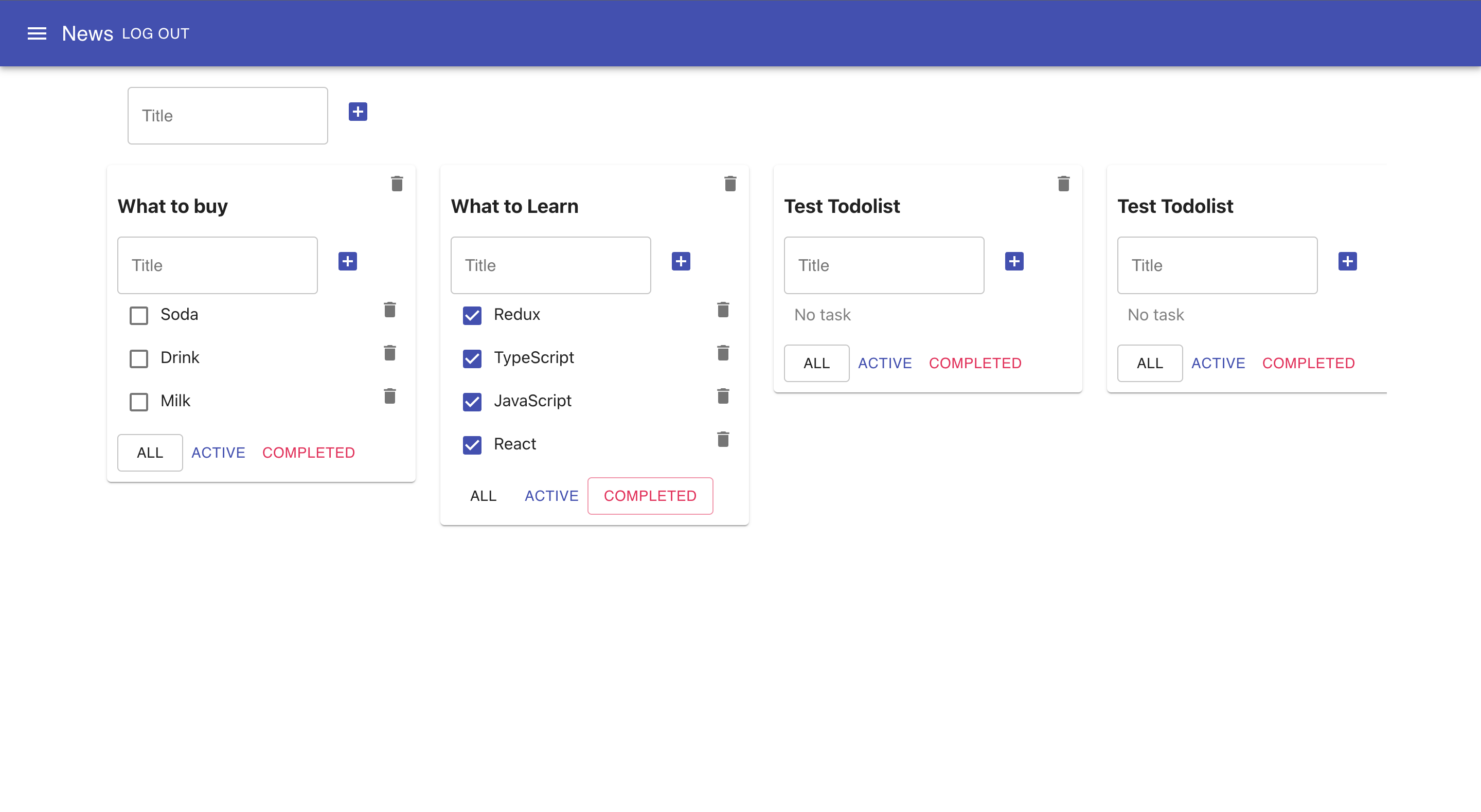Delete the Redux task
The width and height of the screenshot is (1481, 812).
coord(723,310)
